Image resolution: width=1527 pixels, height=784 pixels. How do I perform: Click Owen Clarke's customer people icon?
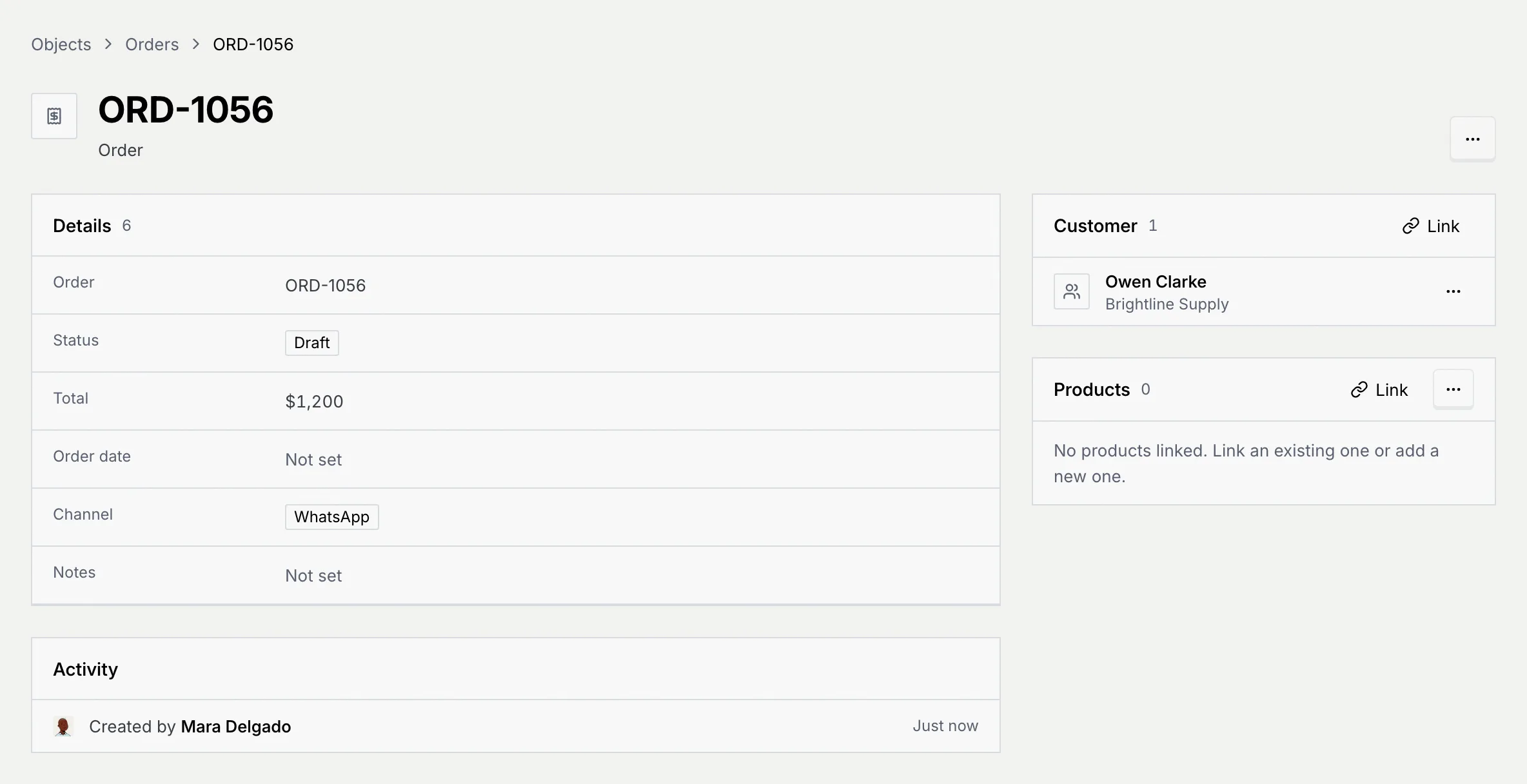1071,291
